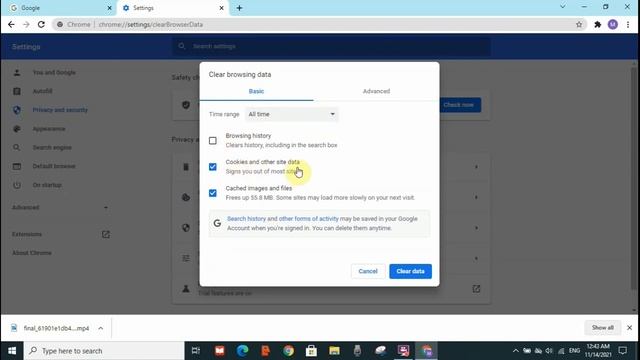Show hidden system tray icons
Viewport: 640px width, 360px height.
point(516,351)
